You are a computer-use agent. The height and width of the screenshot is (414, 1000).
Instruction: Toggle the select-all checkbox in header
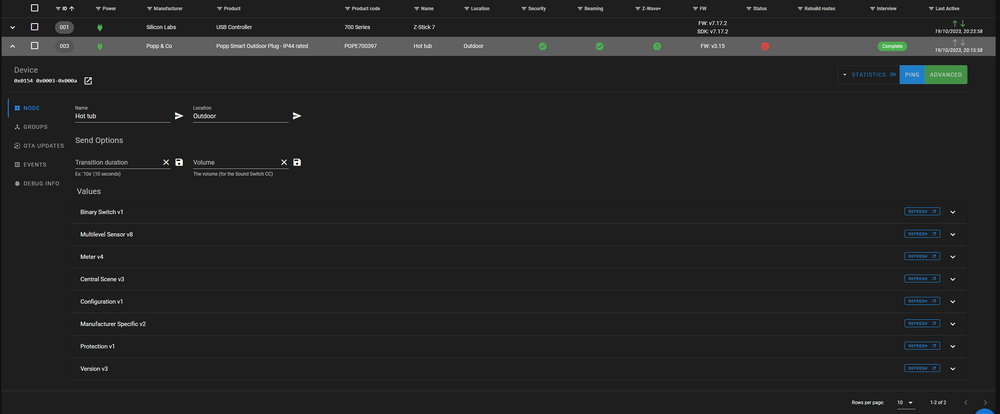[x=34, y=8]
